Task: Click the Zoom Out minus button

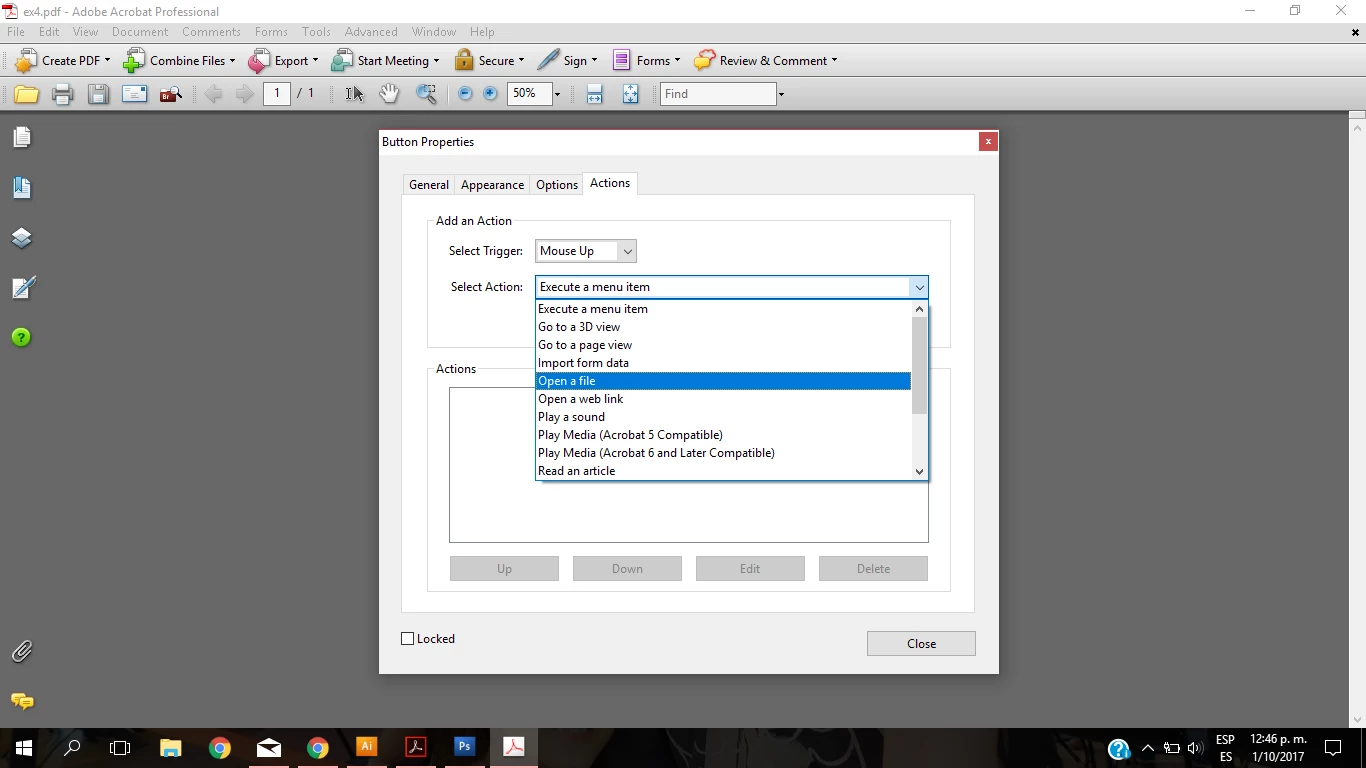Action: [x=465, y=93]
